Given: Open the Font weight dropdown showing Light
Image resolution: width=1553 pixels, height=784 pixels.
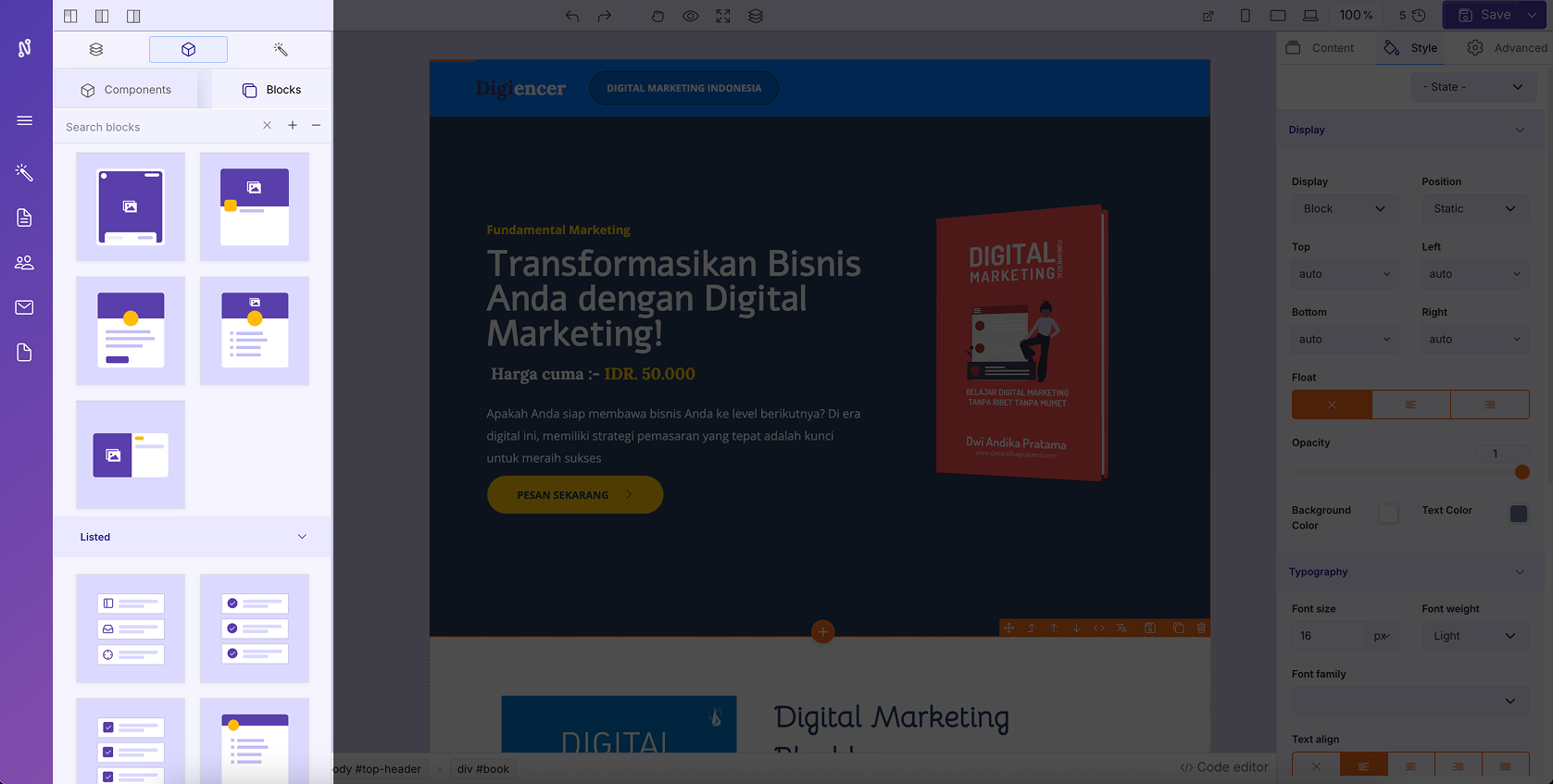Looking at the screenshot, I should coord(1474,636).
